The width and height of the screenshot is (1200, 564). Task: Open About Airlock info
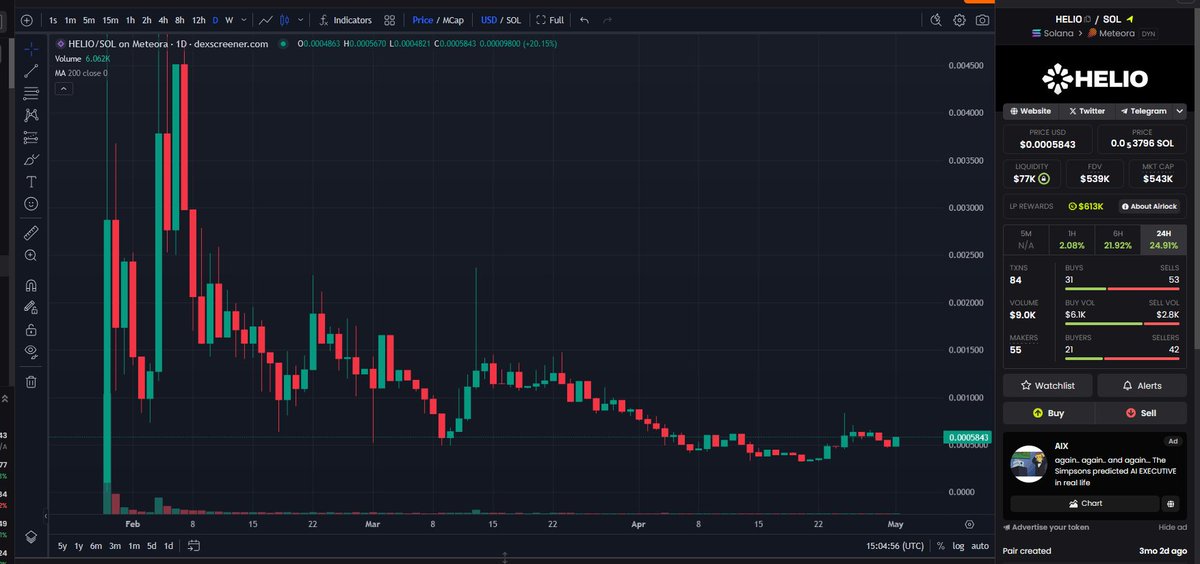pos(1151,206)
